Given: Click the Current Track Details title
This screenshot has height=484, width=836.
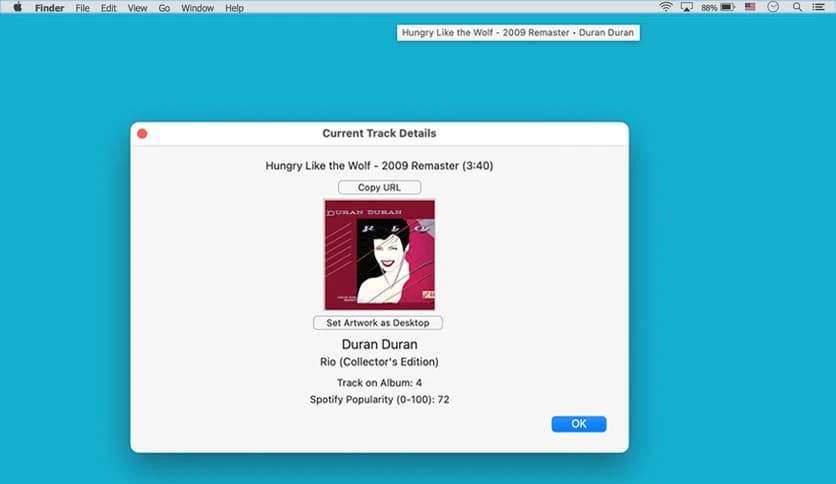Looking at the screenshot, I should pyautogui.click(x=379, y=134).
